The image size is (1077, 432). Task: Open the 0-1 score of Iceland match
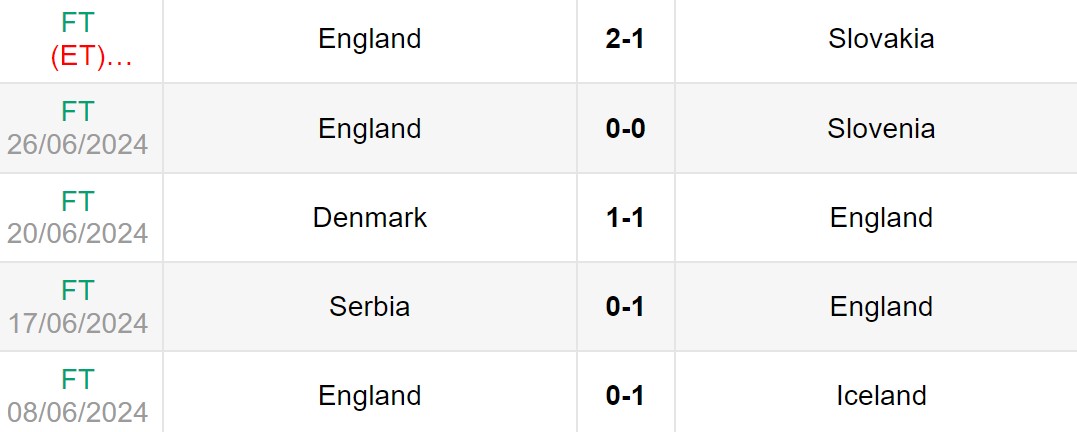625,395
